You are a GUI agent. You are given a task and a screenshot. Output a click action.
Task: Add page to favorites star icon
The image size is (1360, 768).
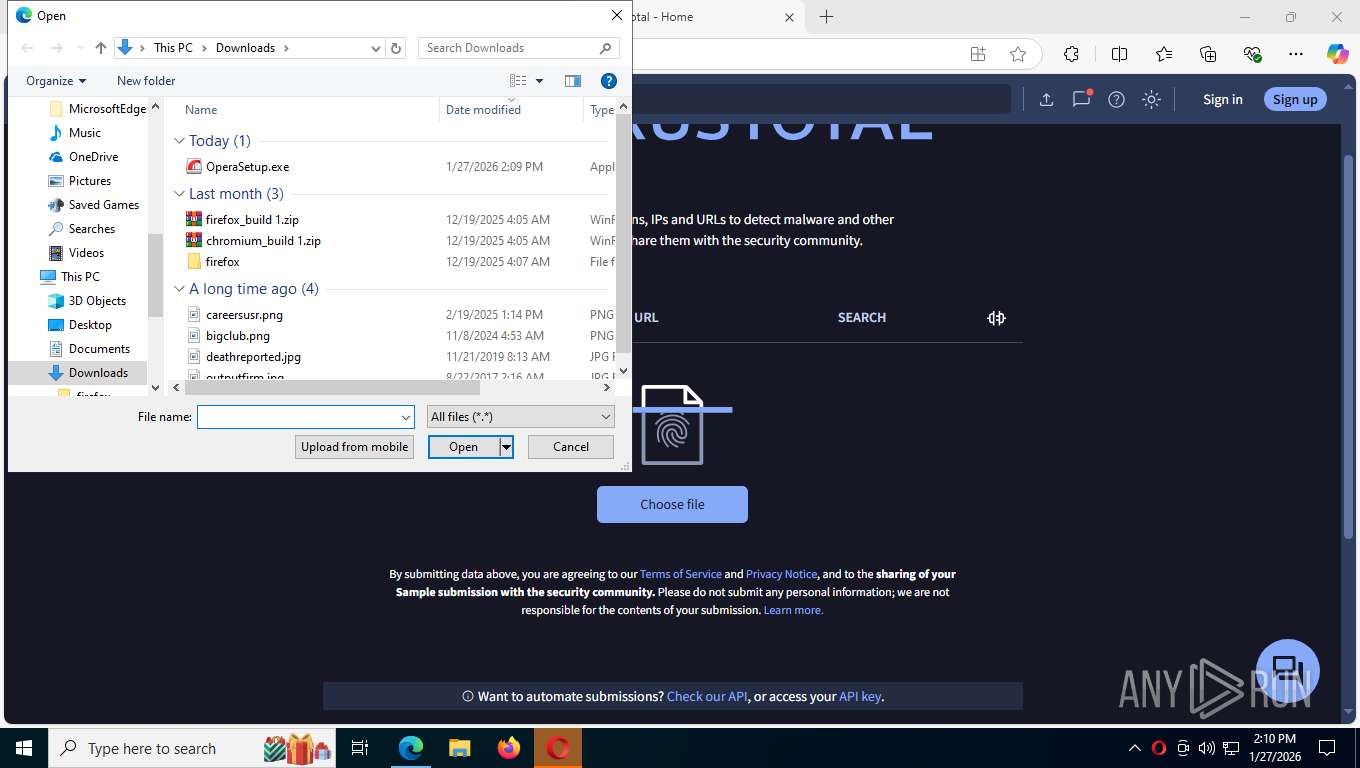1017,54
